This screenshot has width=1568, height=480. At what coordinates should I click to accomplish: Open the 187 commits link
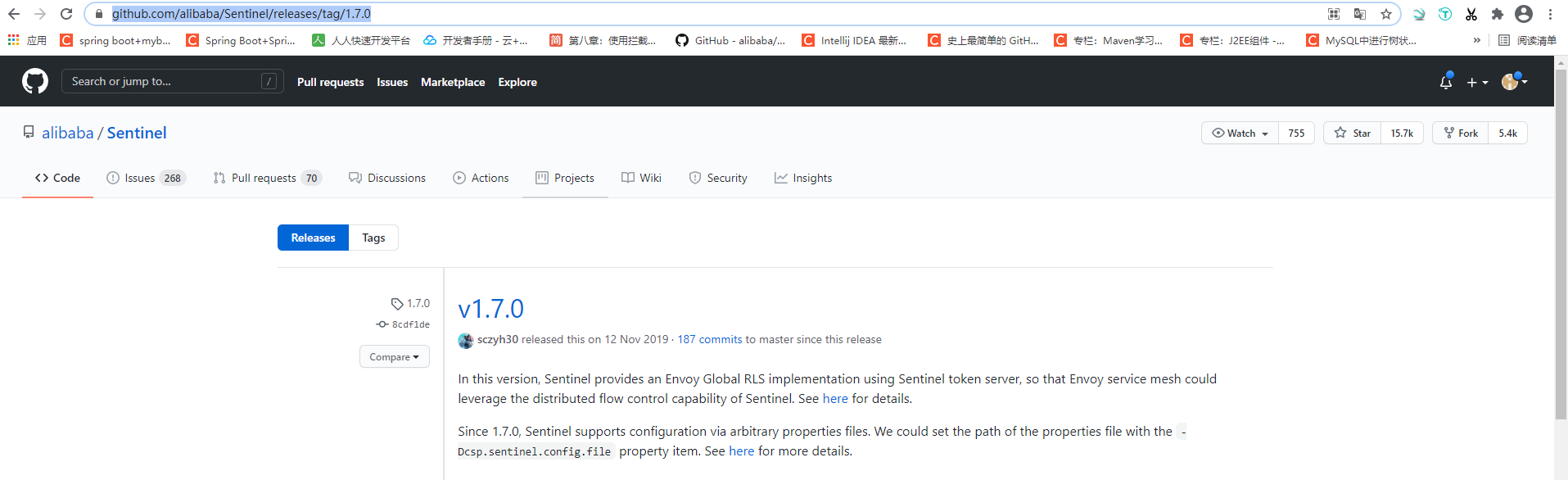point(710,339)
